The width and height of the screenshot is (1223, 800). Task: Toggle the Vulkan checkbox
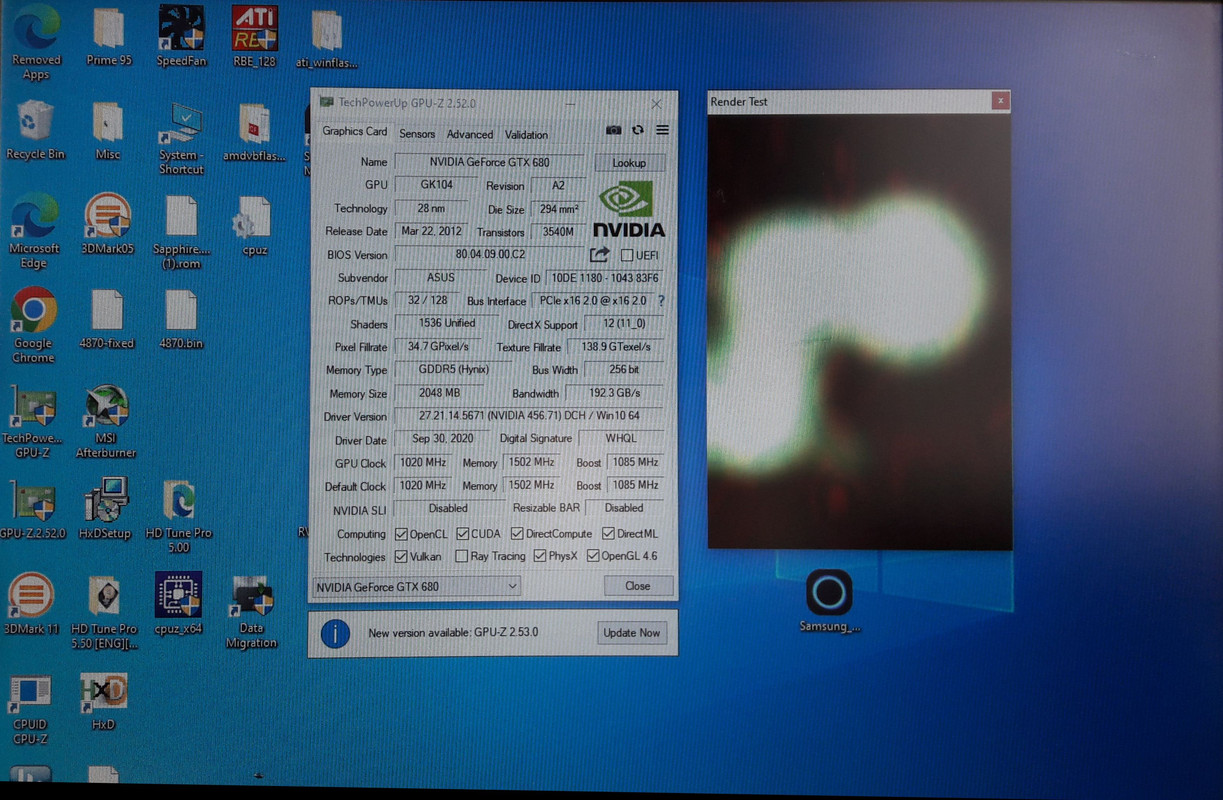click(x=401, y=556)
